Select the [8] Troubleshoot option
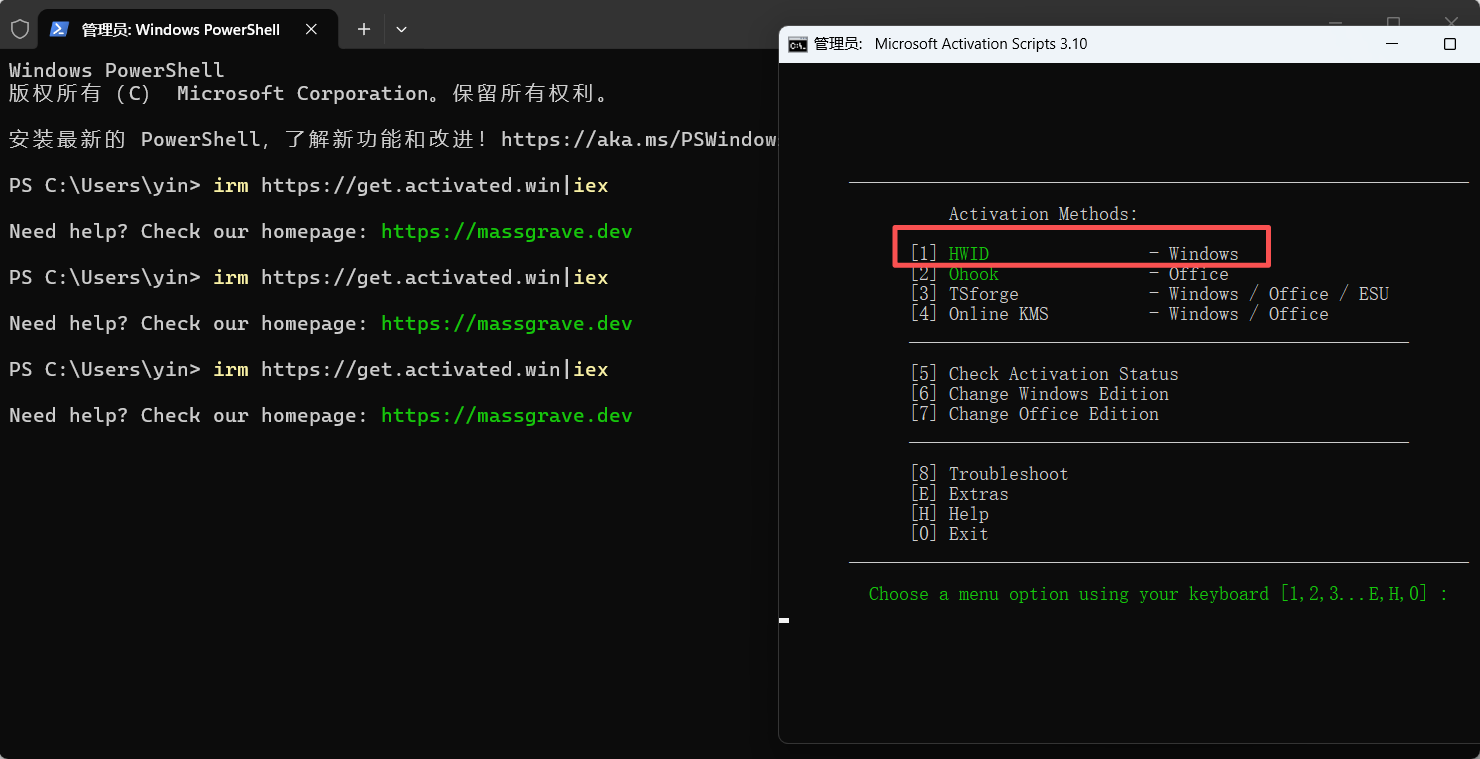Image resolution: width=1480 pixels, height=759 pixels. (x=989, y=474)
